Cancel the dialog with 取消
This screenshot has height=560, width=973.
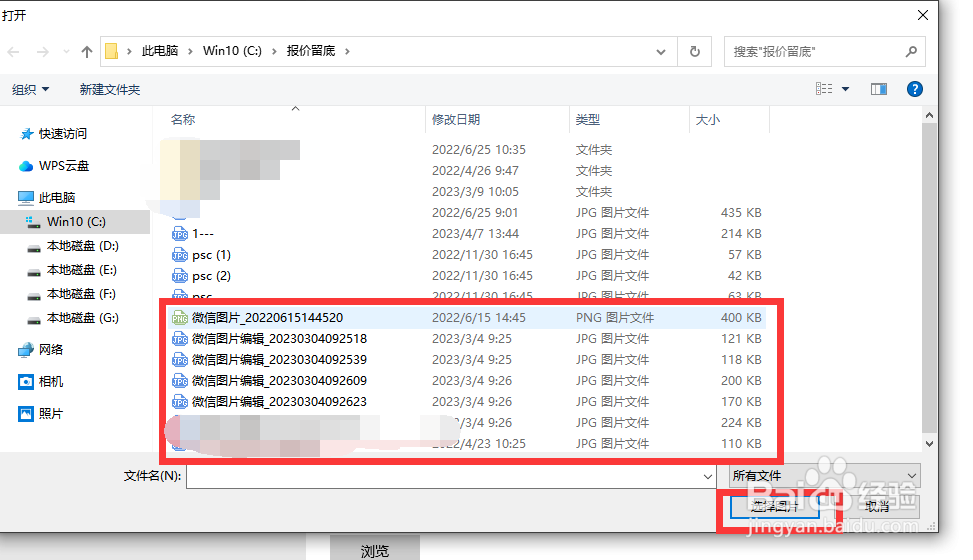(x=877, y=507)
